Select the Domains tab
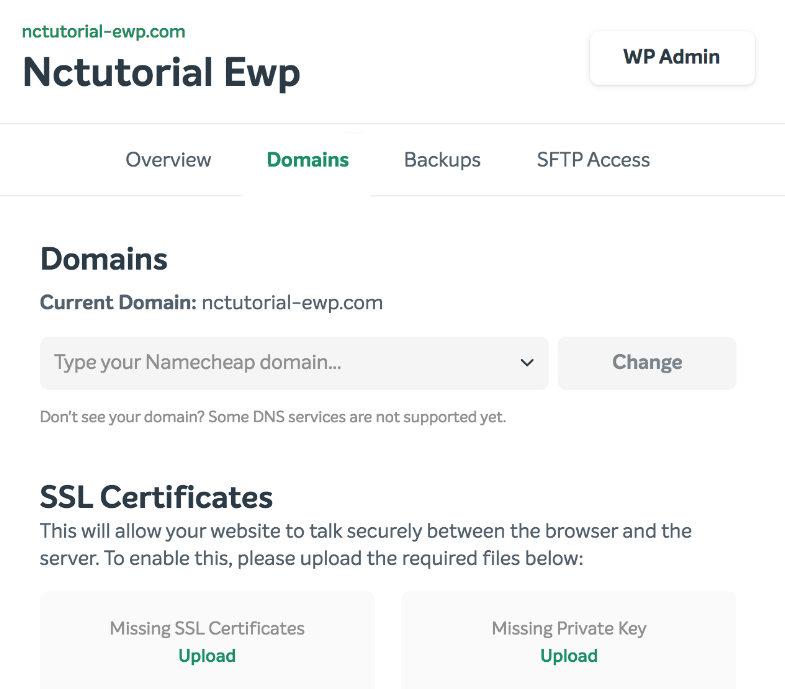This screenshot has height=689, width=785. pos(307,160)
